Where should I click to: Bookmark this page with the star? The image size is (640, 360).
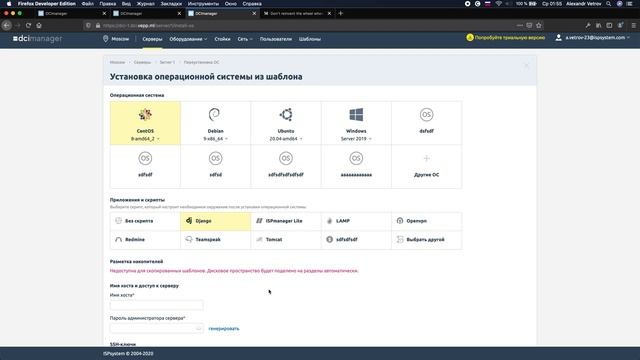(x=539, y=25)
